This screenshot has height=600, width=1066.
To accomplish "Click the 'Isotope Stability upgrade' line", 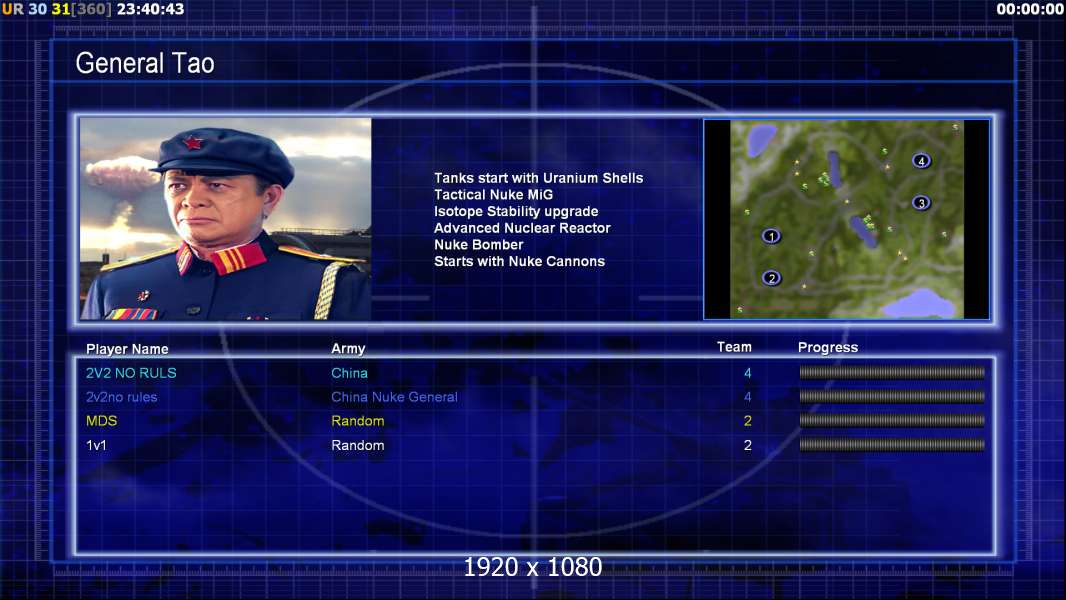I will pos(516,211).
